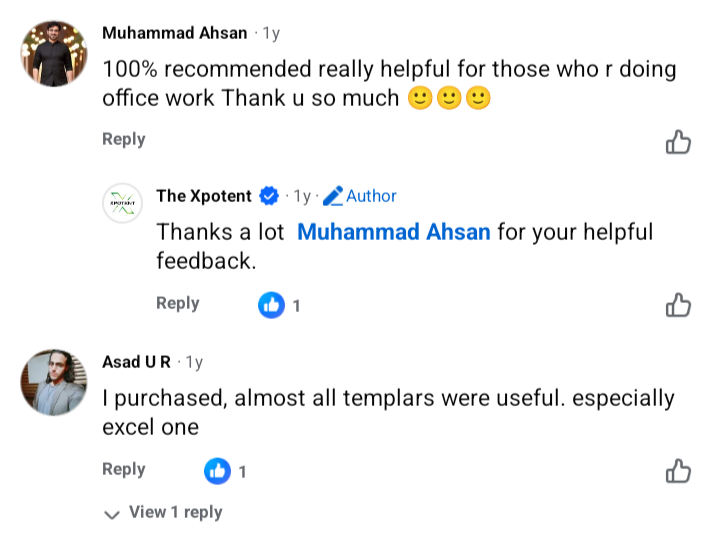Click the blue Author label
The width and height of the screenshot is (720, 539).
pyautogui.click(x=371, y=196)
